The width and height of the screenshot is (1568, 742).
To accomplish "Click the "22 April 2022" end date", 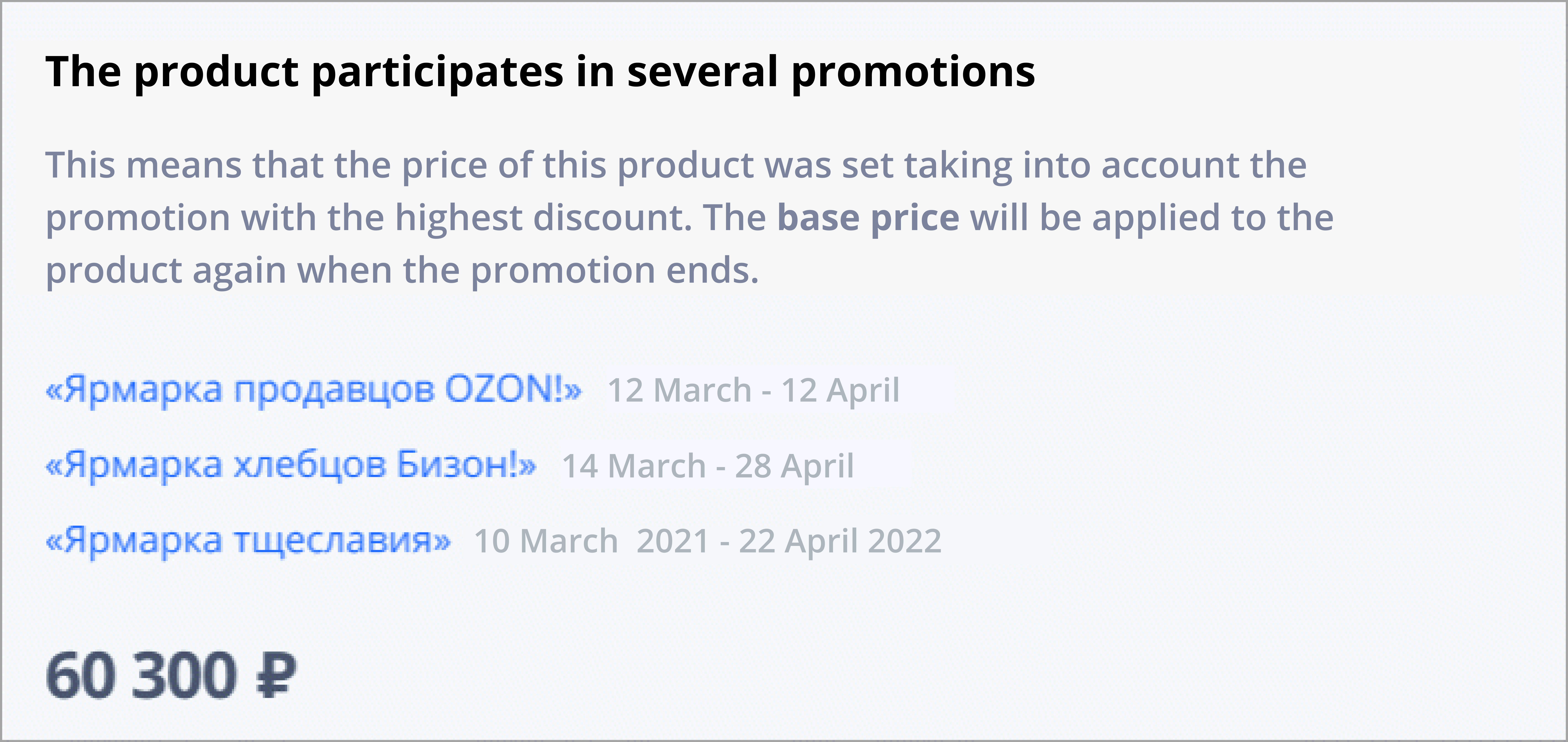I will [x=840, y=541].
